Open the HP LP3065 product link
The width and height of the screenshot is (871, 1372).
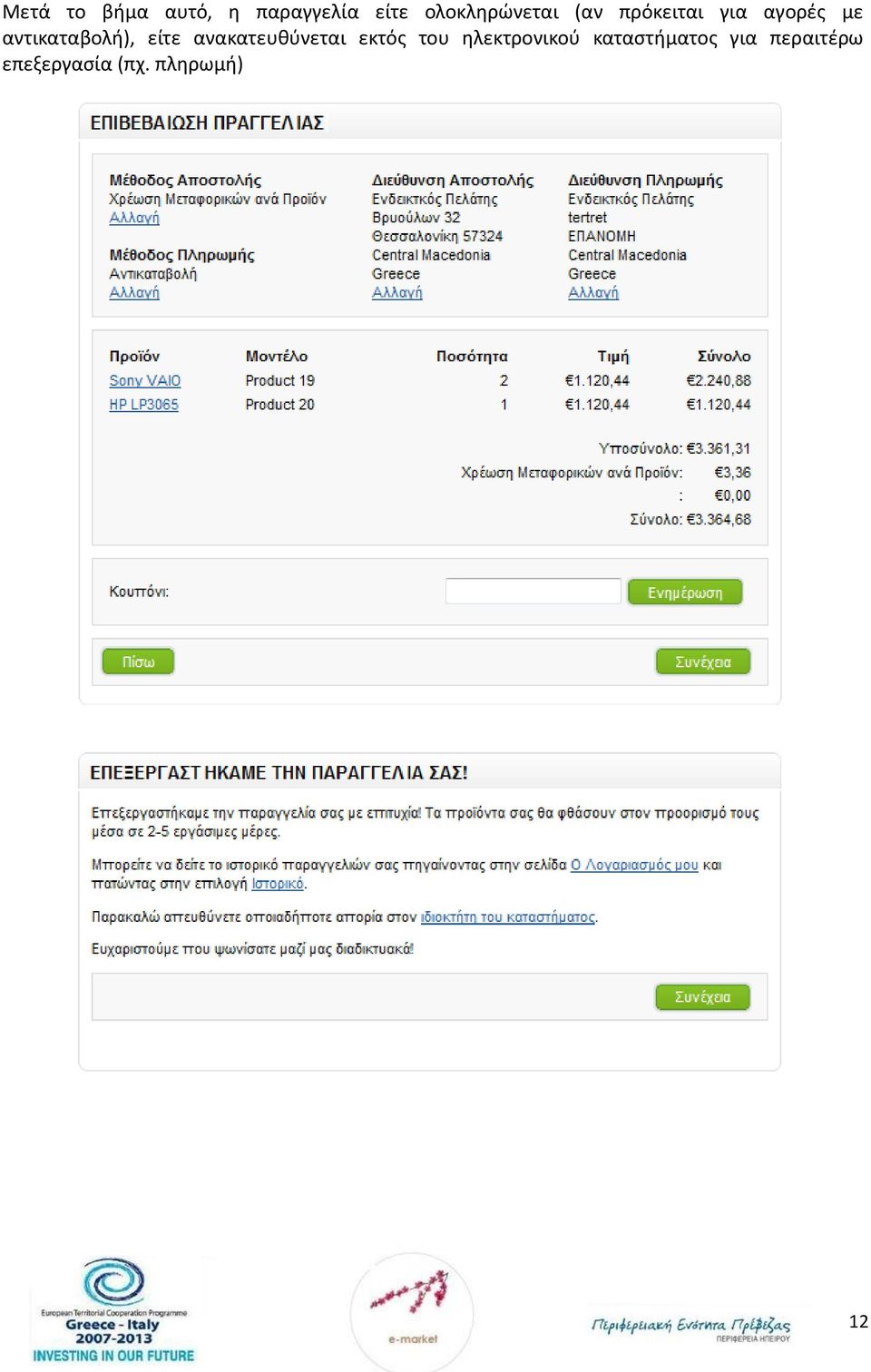(x=143, y=405)
